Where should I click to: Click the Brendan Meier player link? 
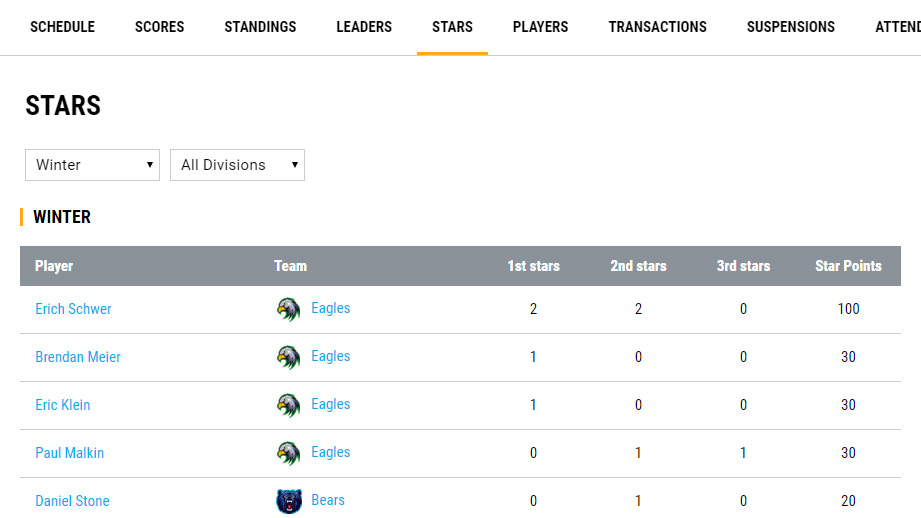78,357
